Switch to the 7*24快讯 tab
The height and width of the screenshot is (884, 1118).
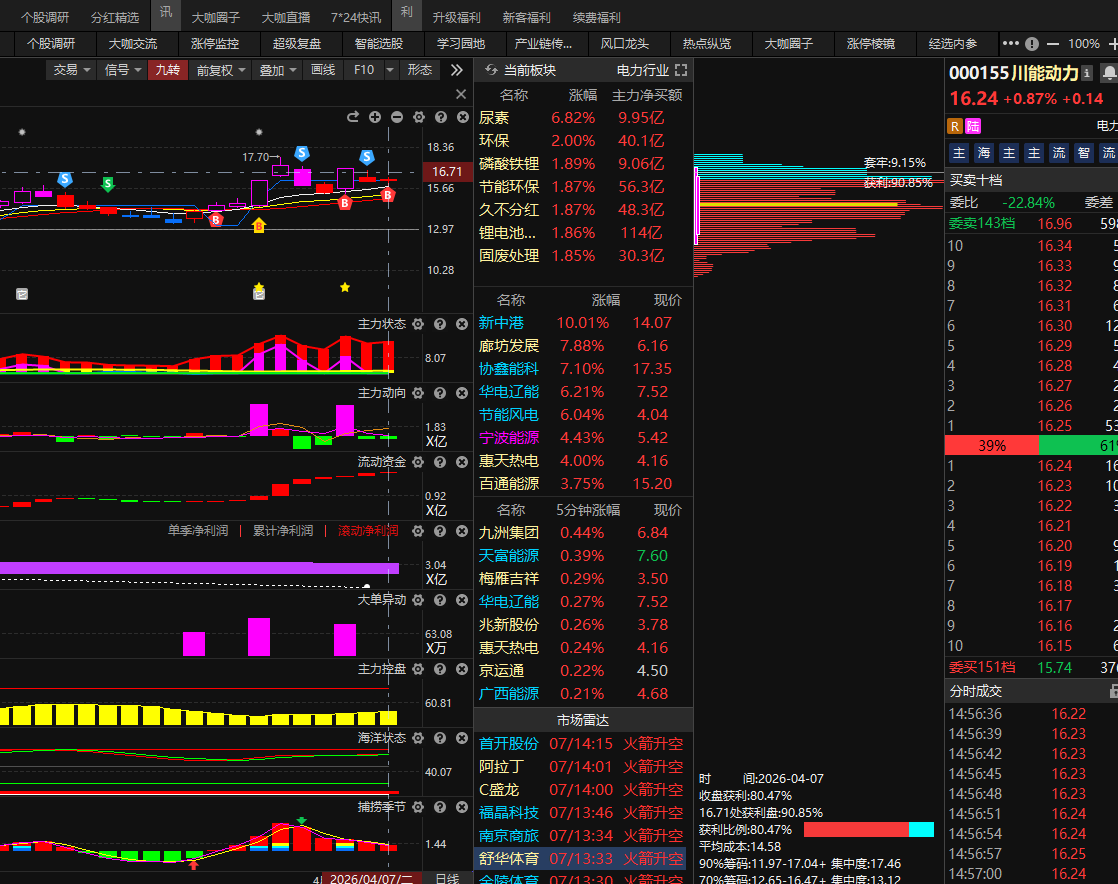click(356, 17)
